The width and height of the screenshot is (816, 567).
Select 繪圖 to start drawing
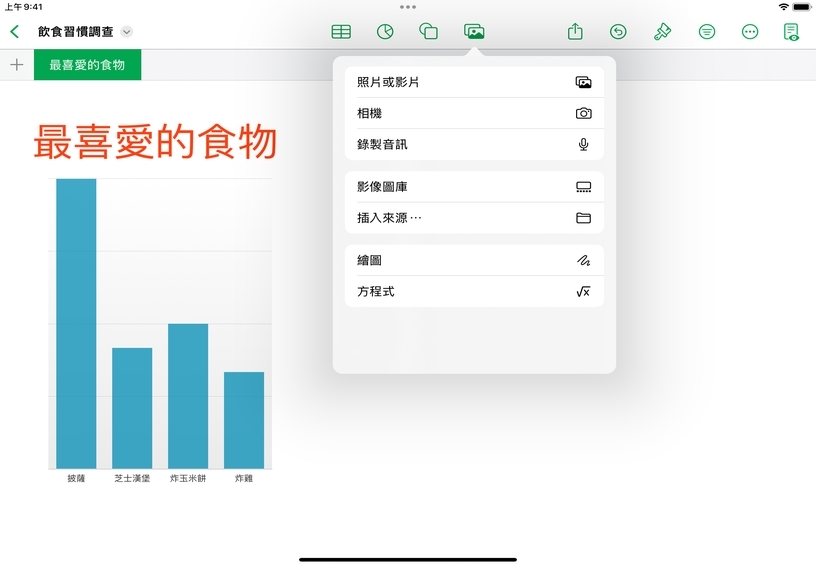click(474, 260)
